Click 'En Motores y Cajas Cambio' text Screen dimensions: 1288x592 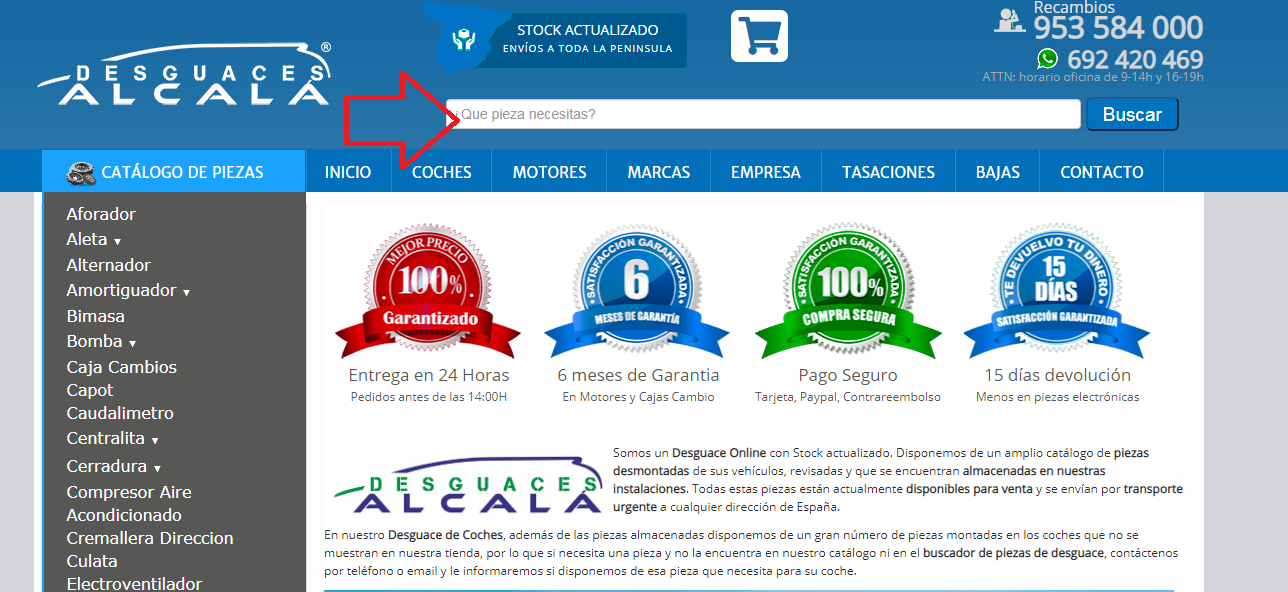[638, 397]
